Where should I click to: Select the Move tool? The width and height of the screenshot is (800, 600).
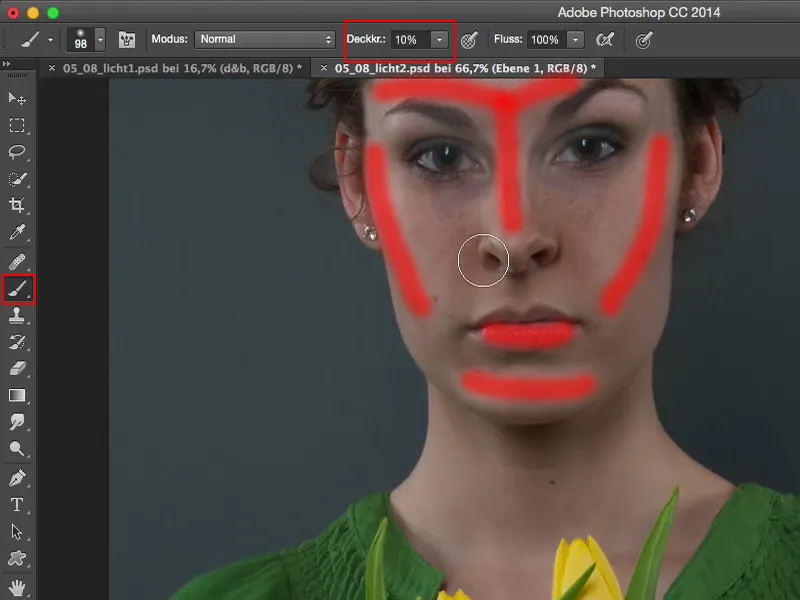point(17,98)
